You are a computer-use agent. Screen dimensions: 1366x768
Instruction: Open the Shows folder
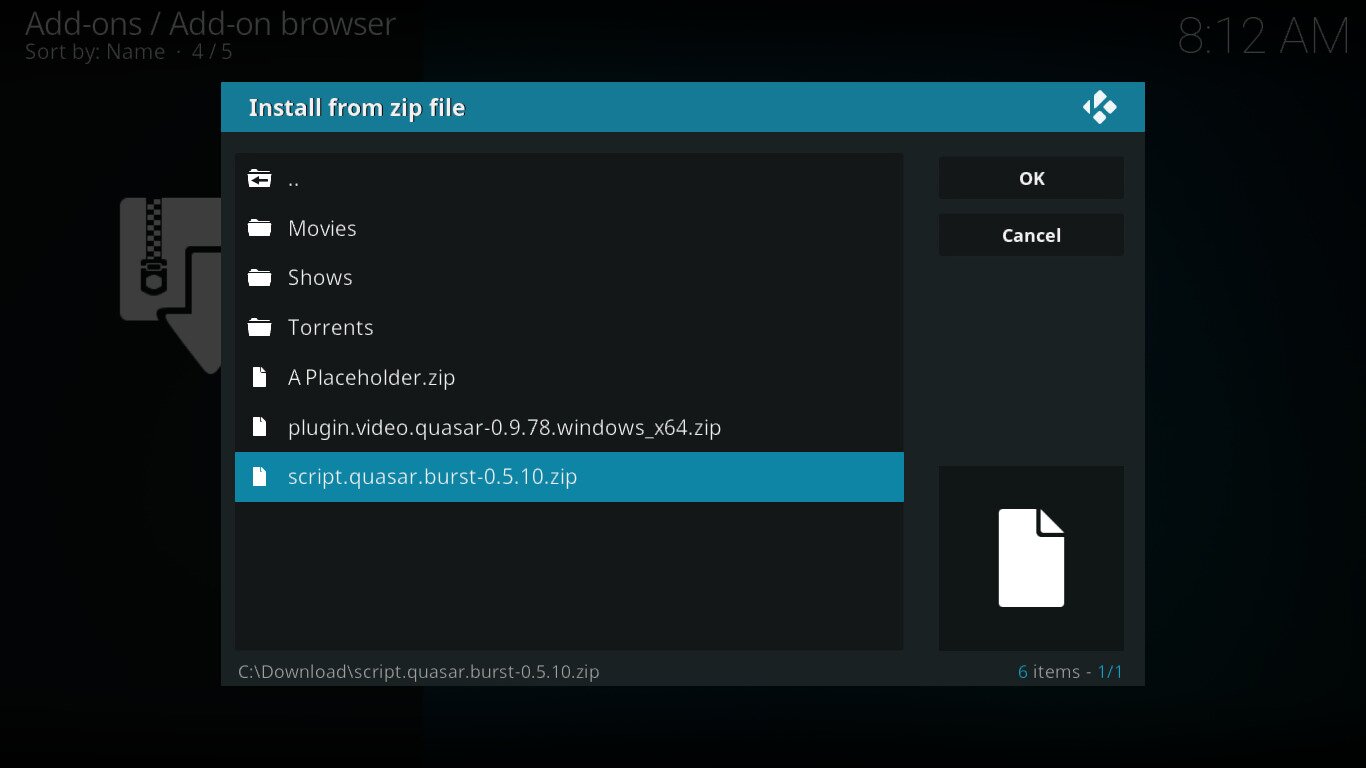point(569,277)
